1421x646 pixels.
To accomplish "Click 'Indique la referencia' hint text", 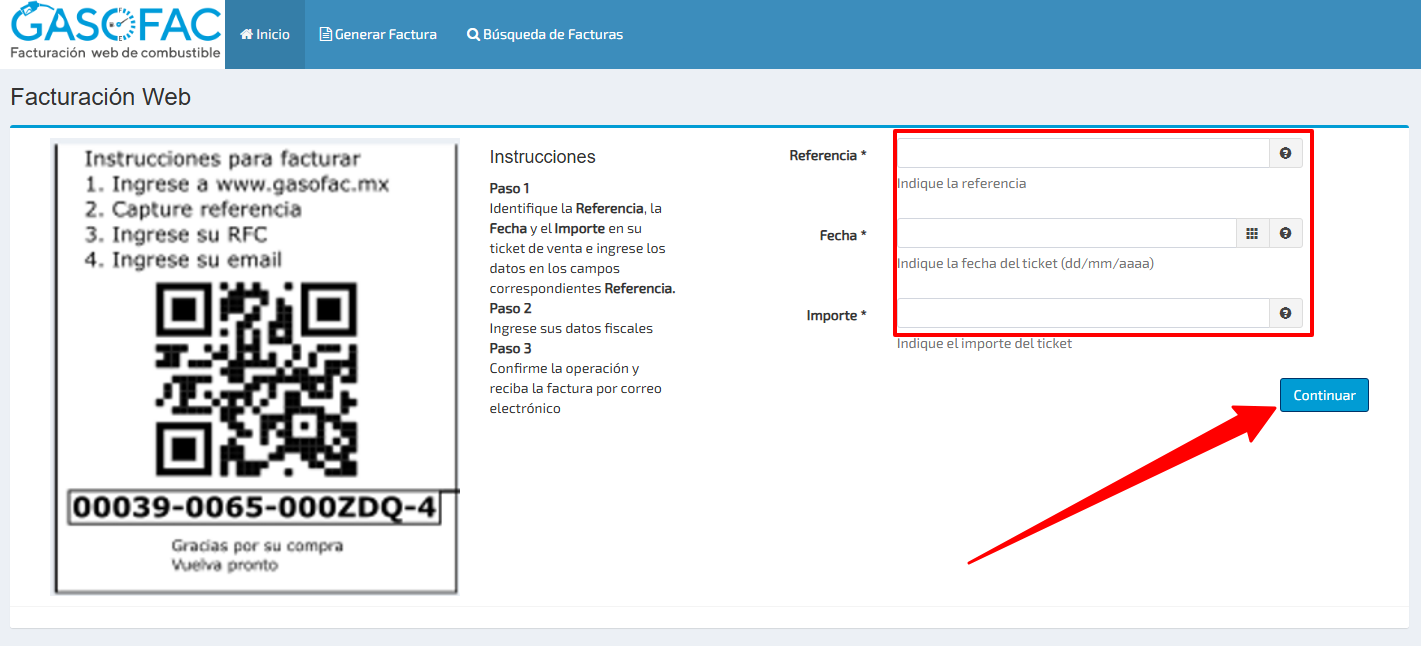I will coord(961,183).
